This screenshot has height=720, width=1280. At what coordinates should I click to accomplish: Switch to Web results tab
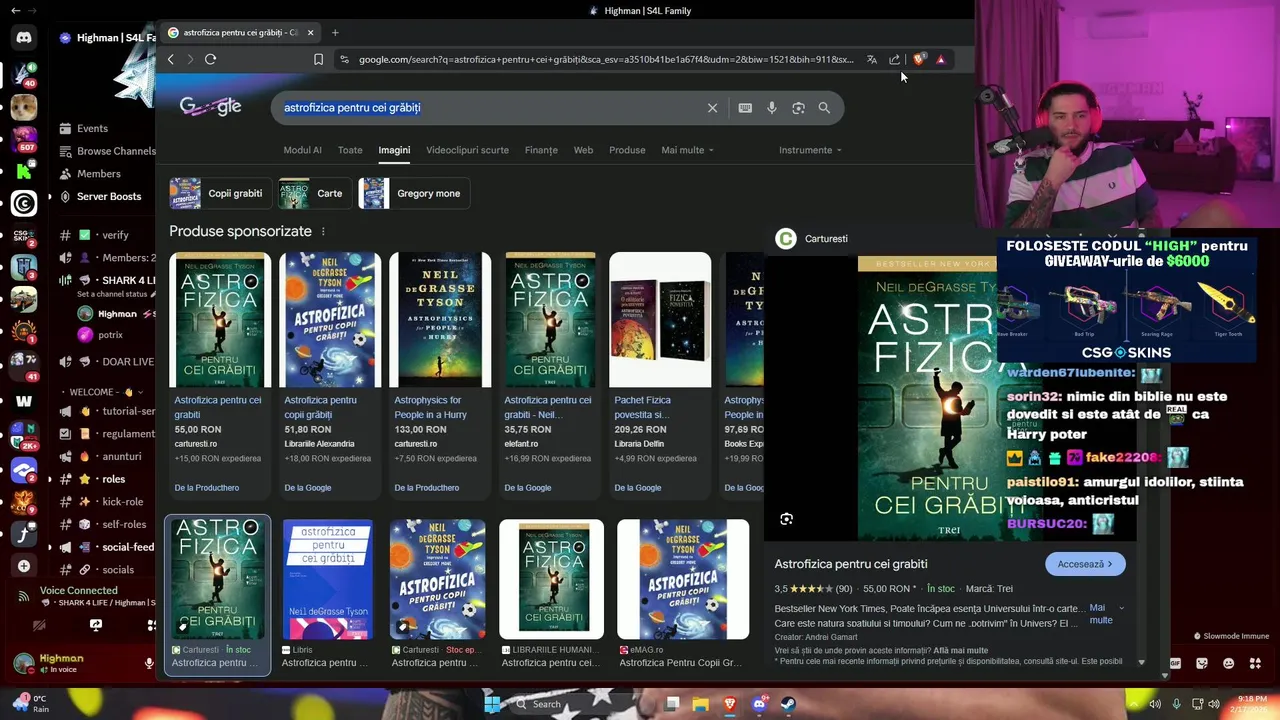point(583,150)
